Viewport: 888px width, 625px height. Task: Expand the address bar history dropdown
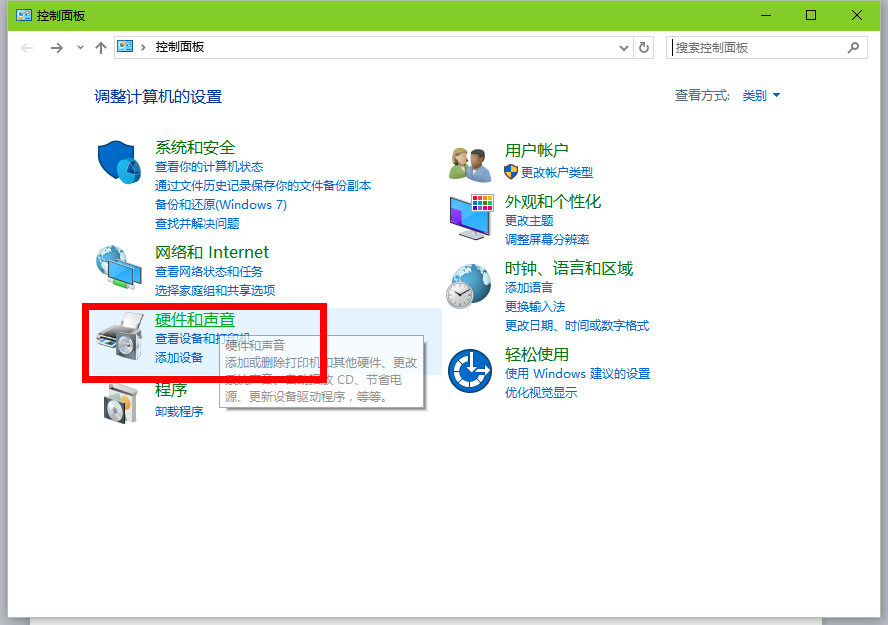[x=624, y=48]
